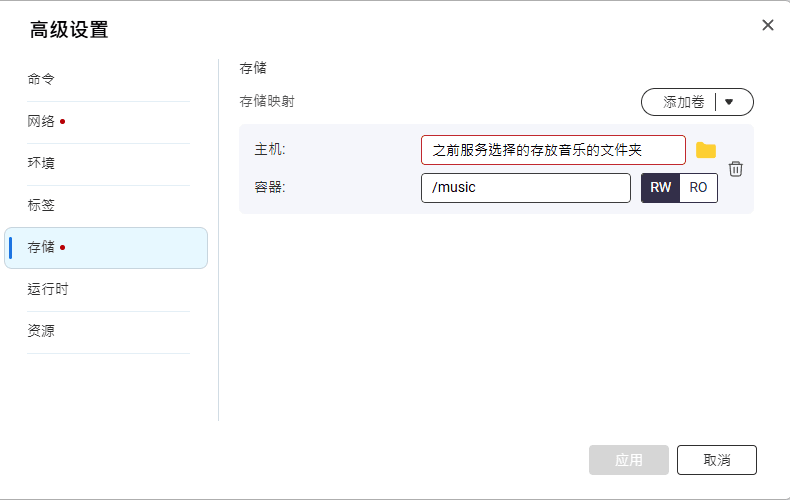This screenshot has width=790, height=500.
Task: Select the 存储 section
Action: coord(106,247)
